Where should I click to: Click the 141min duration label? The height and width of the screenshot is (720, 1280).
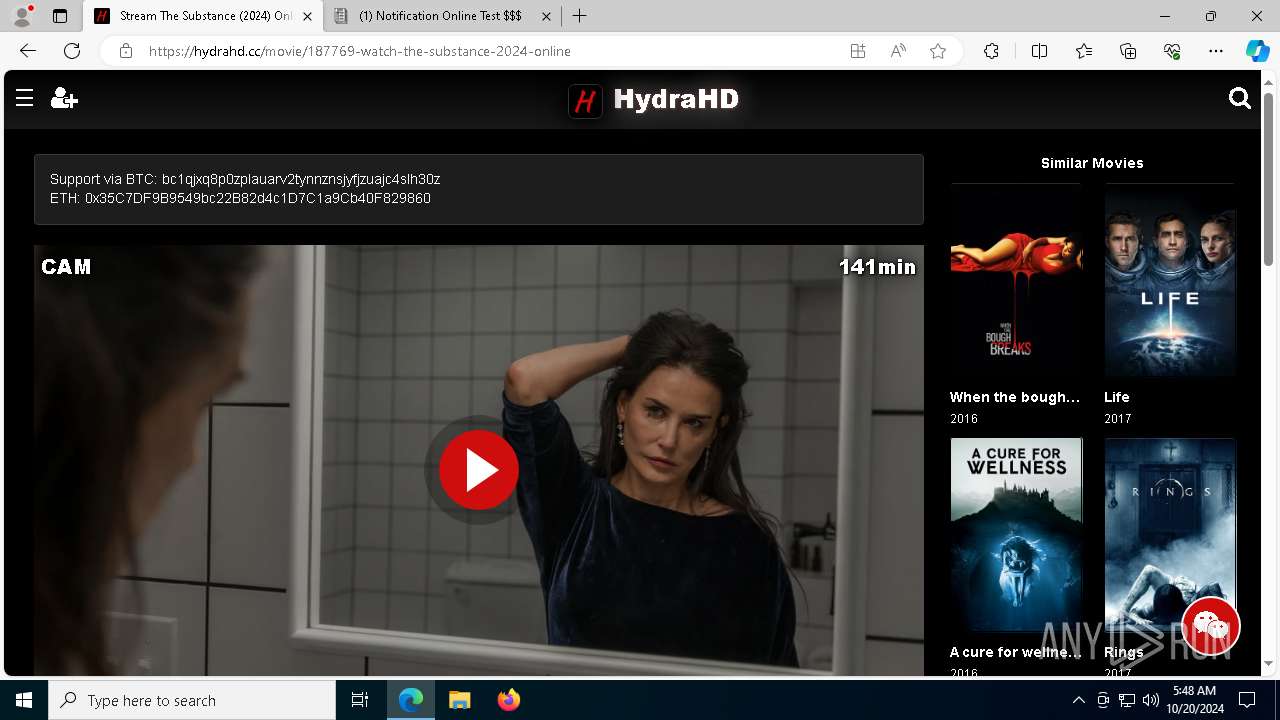(x=877, y=266)
